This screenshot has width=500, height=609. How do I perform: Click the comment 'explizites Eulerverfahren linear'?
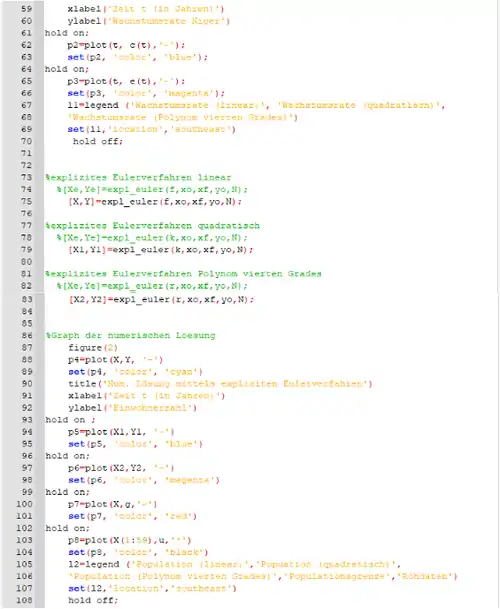pos(138,177)
